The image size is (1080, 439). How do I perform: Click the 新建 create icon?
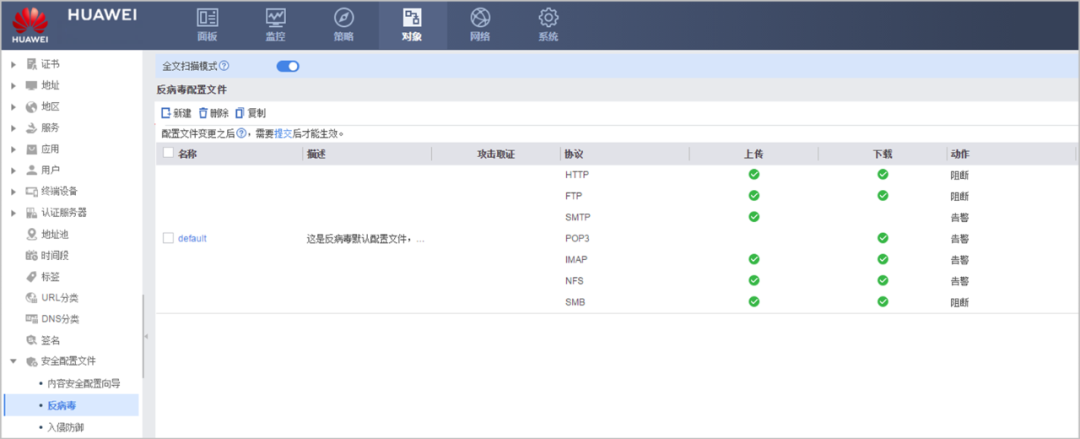click(165, 113)
